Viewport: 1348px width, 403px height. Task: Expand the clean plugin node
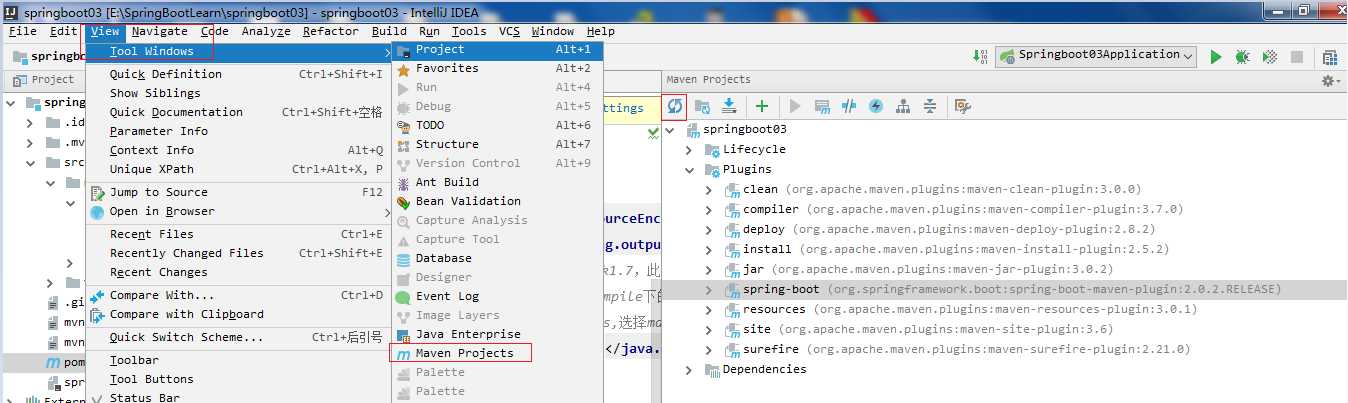click(x=709, y=189)
